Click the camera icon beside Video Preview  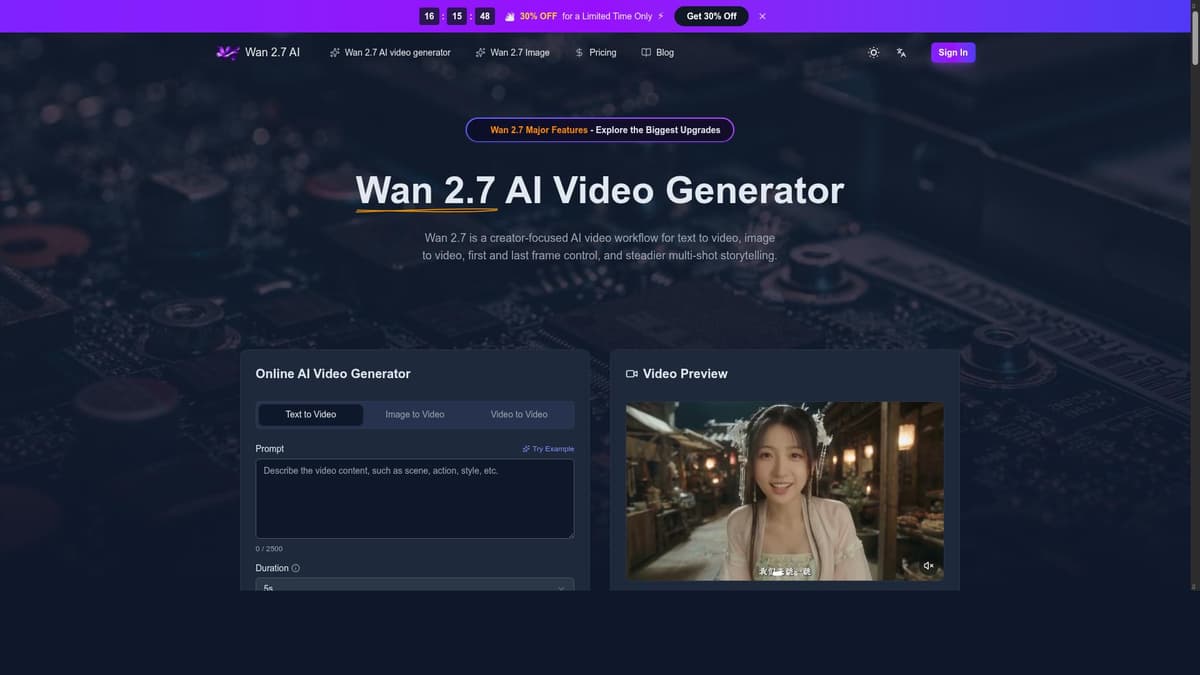(x=631, y=373)
